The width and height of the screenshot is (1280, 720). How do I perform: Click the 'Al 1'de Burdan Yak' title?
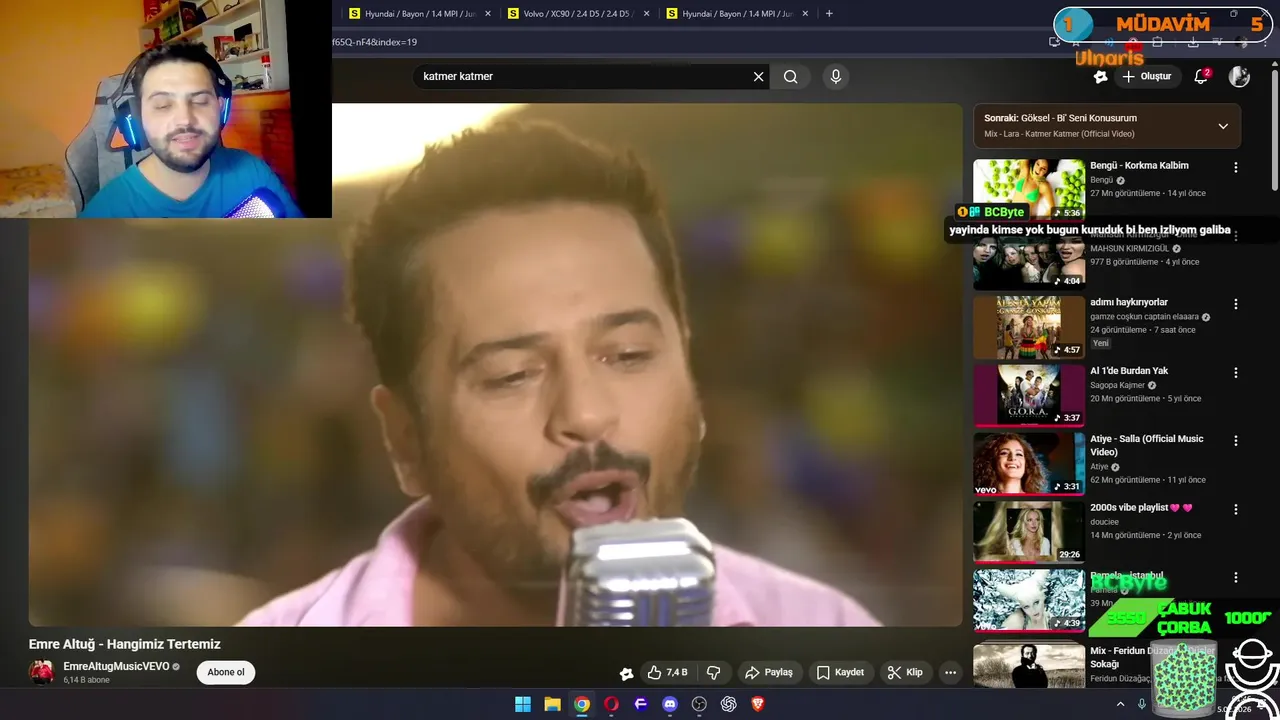click(1129, 370)
